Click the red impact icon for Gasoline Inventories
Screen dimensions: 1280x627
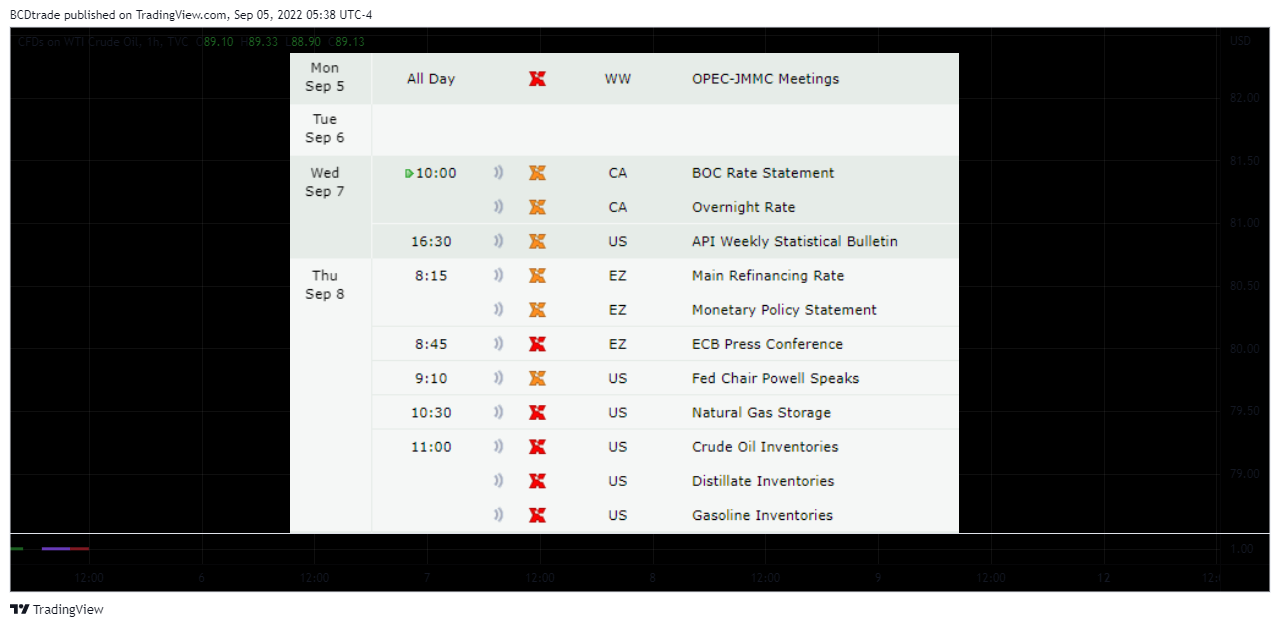(537, 515)
